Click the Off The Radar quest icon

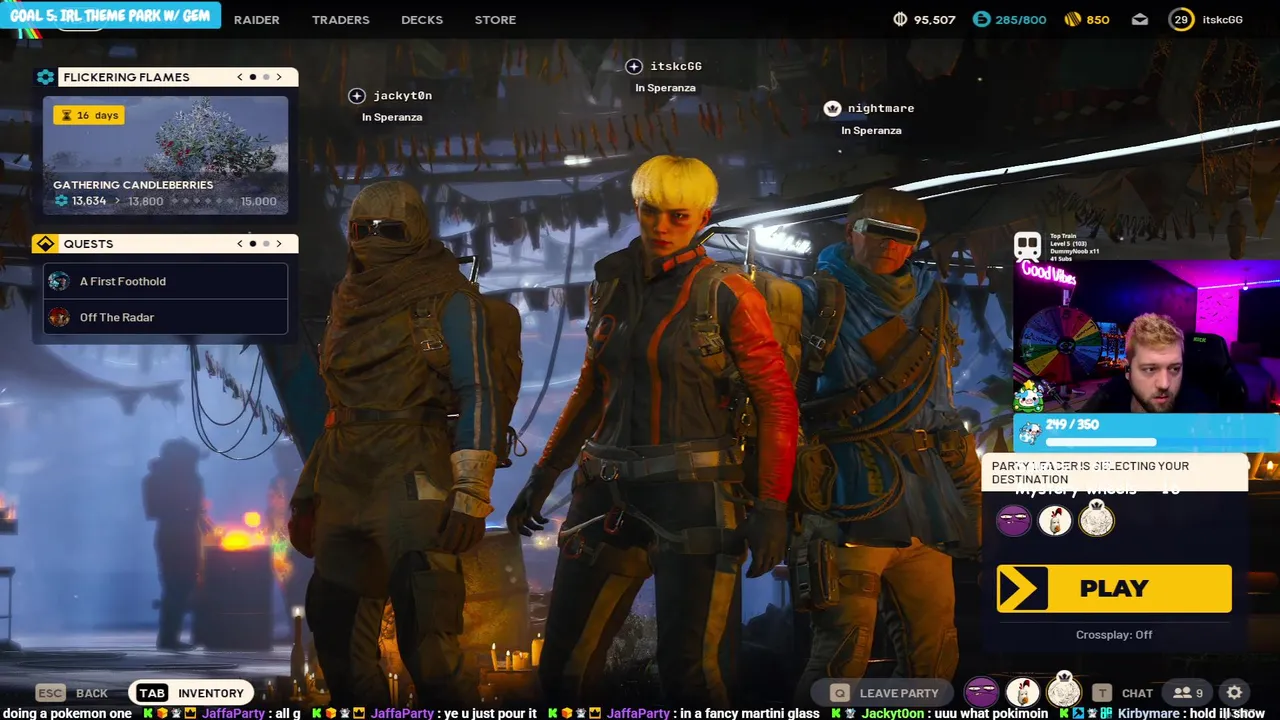point(59,317)
